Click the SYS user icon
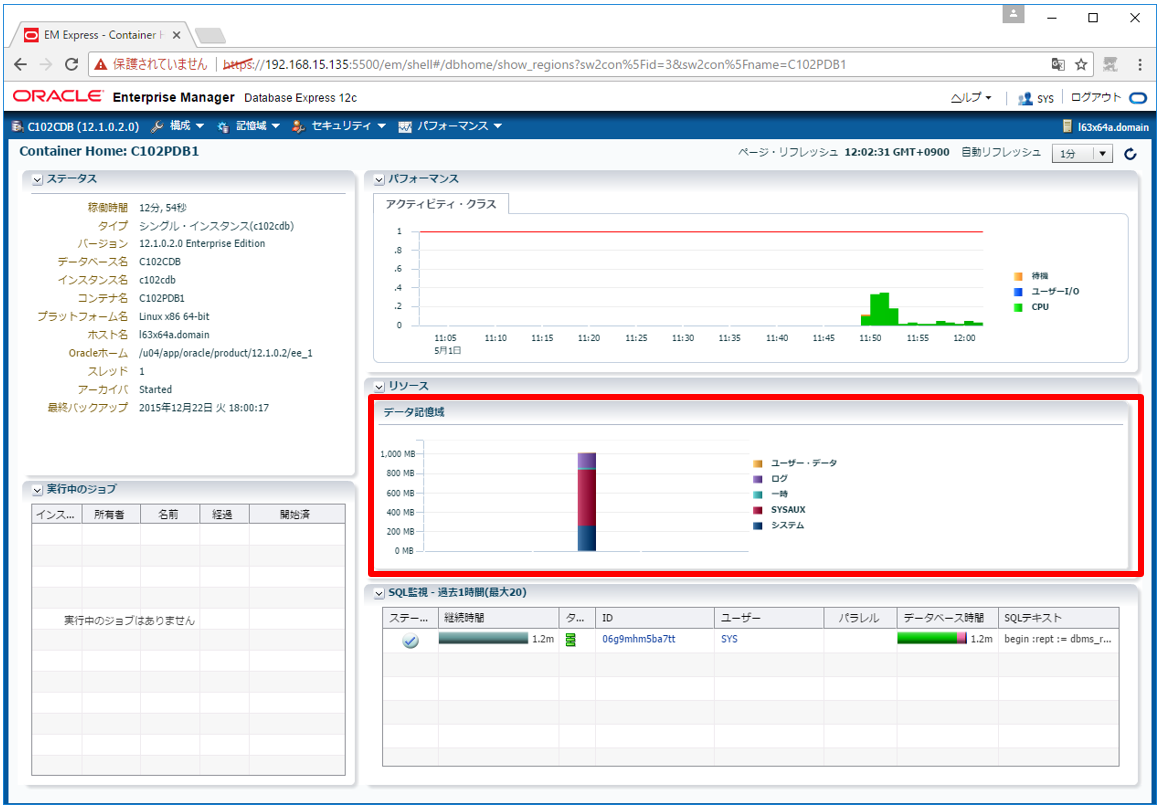This screenshot has height=811, width=1160. [x=1025, y=98]
